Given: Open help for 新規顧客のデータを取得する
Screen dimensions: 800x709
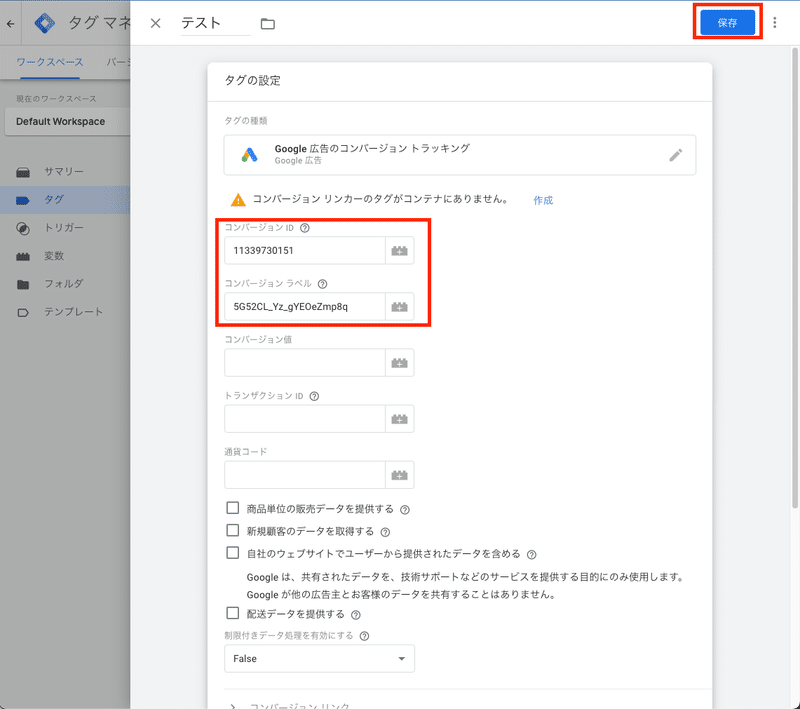Looking at the screenshot, I should pos(385,532).
